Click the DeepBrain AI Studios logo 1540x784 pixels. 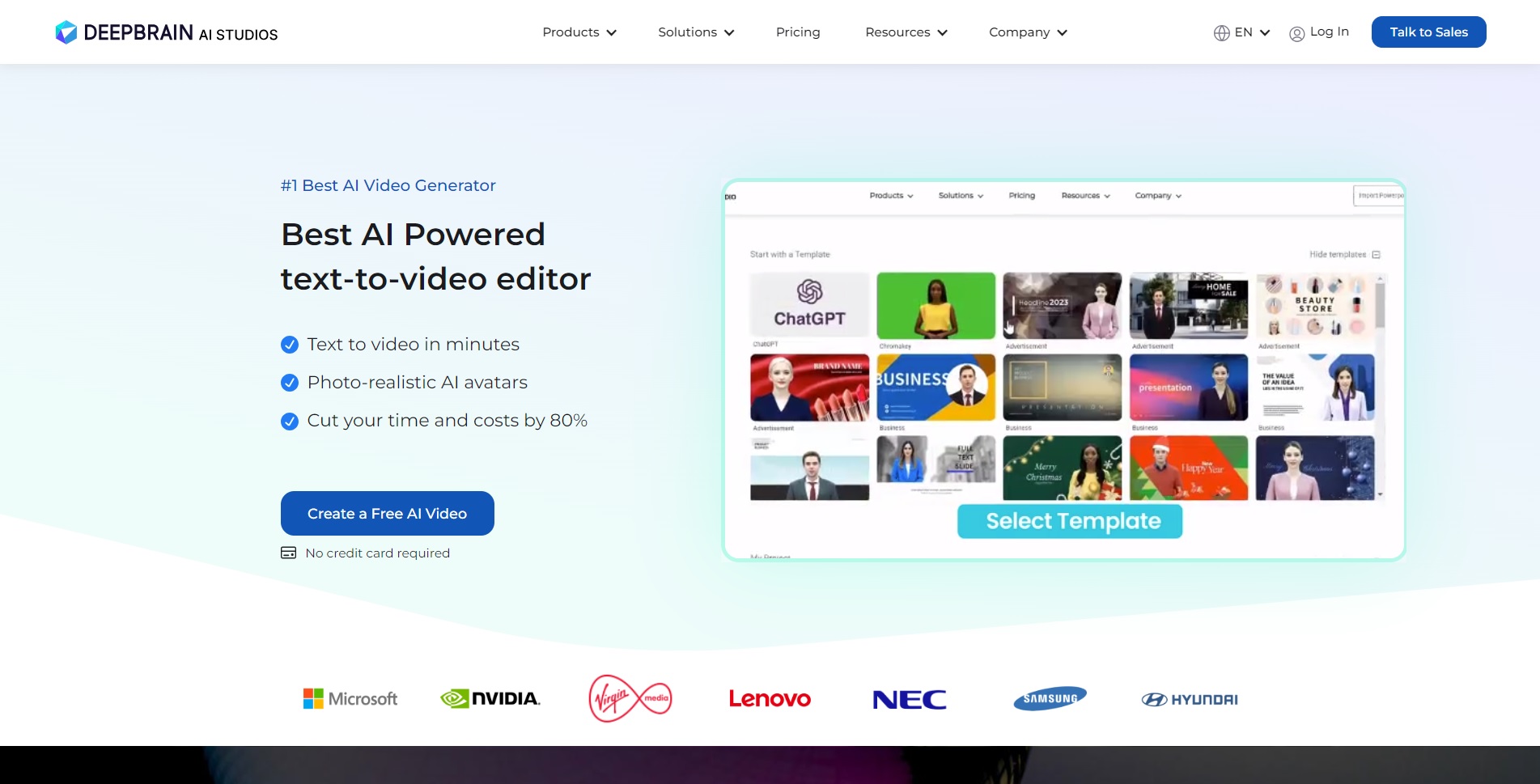pyautogui.click(x=166, y=32)
